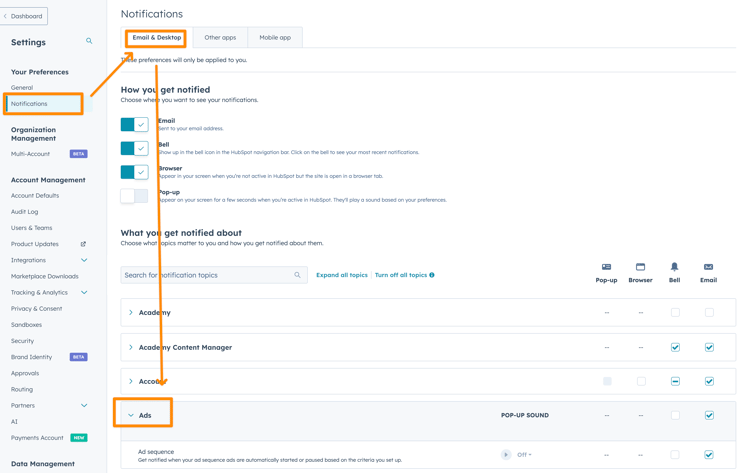Open Marketplace Downloads in sidebar
Screen dimensions: 740x473
45,277
